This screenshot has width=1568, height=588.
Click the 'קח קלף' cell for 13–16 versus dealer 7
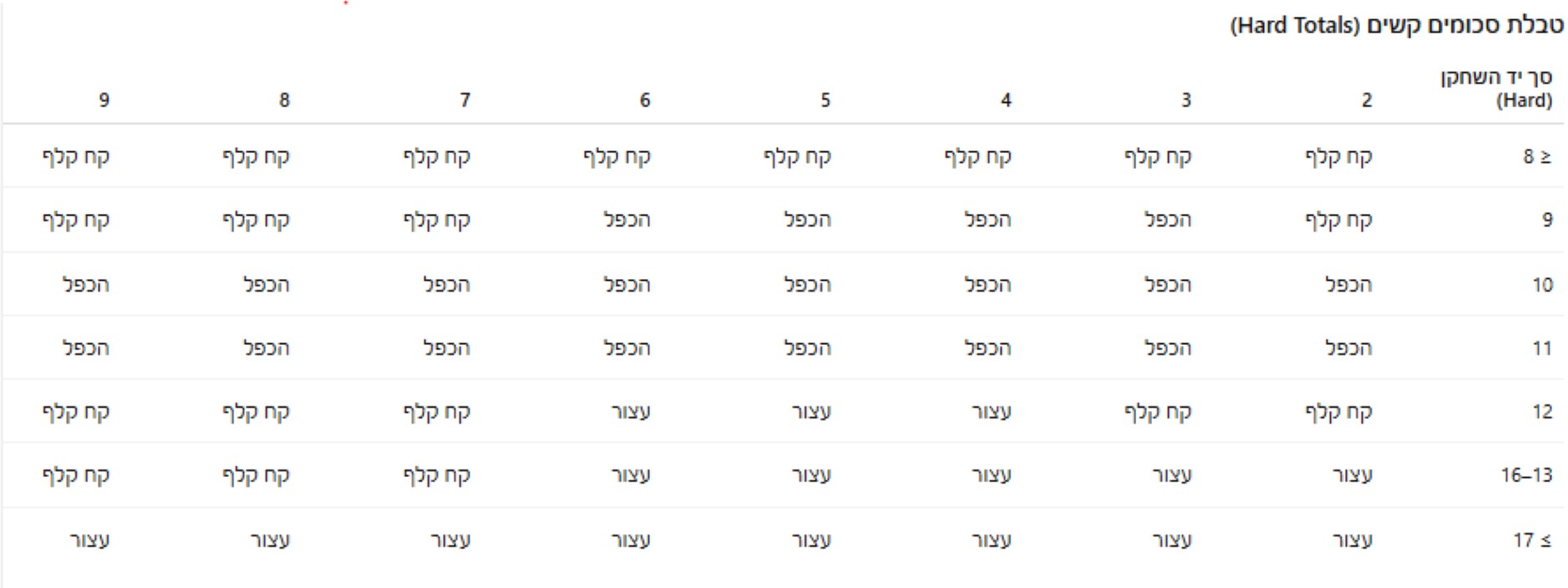coord(437,475)
